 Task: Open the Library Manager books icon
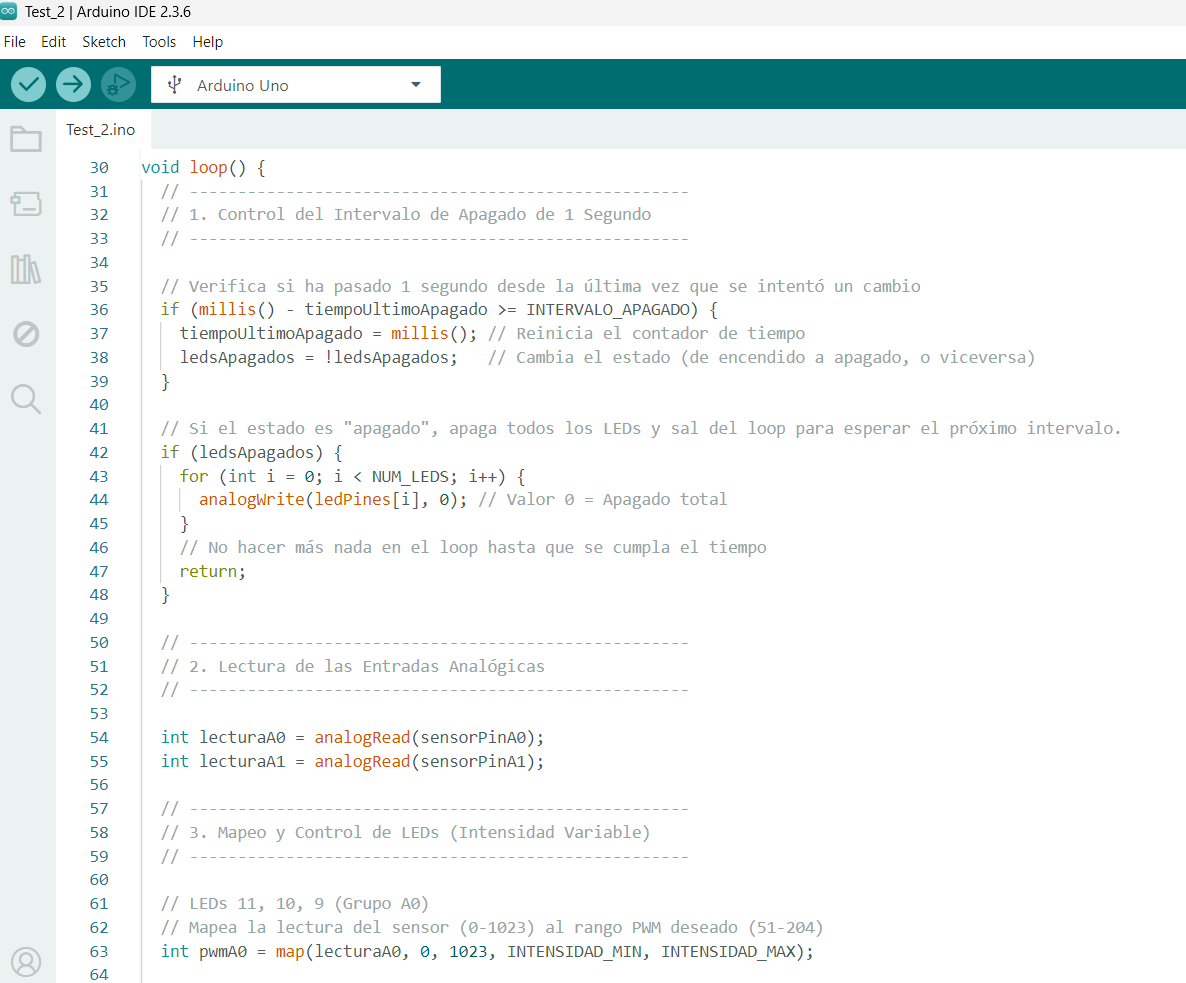coord(26,269)
